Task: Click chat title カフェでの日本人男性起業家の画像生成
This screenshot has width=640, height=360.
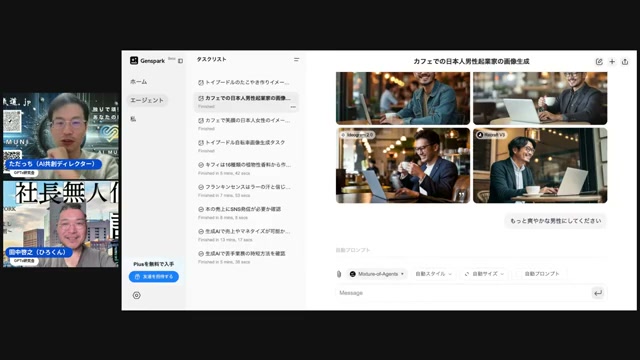Action: coord(471,62)
